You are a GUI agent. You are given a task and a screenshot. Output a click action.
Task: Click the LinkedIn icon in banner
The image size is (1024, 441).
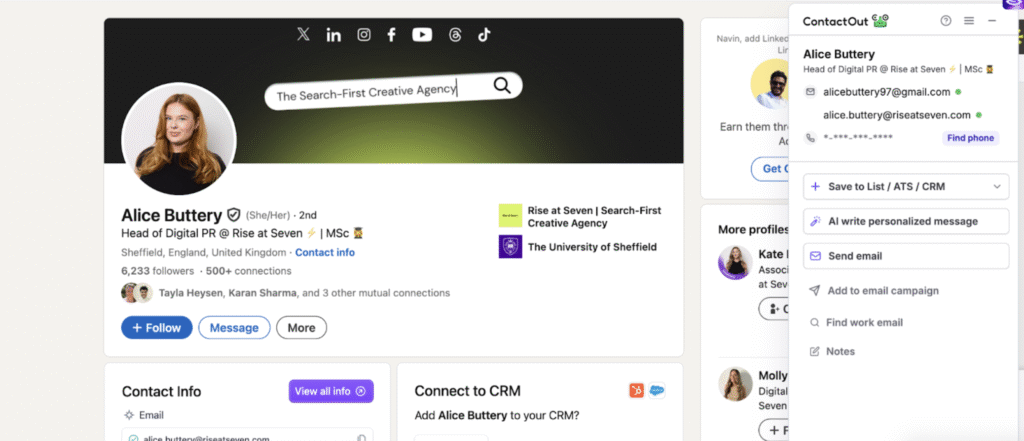click(334, 35)
